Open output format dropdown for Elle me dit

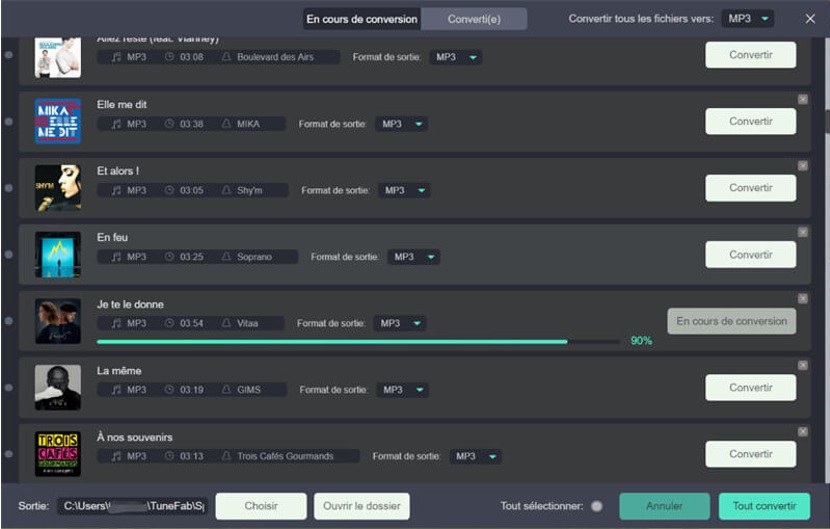pos(402,124)
